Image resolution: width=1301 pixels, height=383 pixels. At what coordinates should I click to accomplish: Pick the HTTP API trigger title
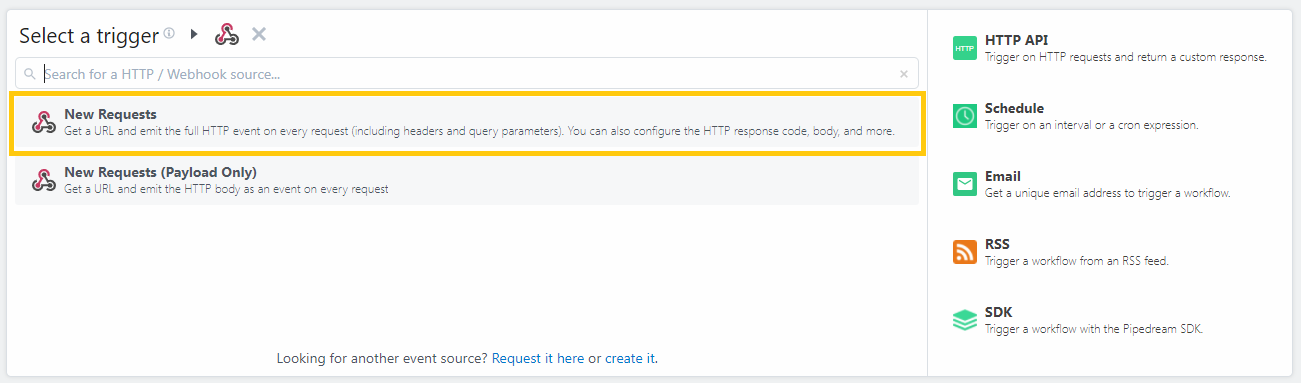tap(1016, 40)
